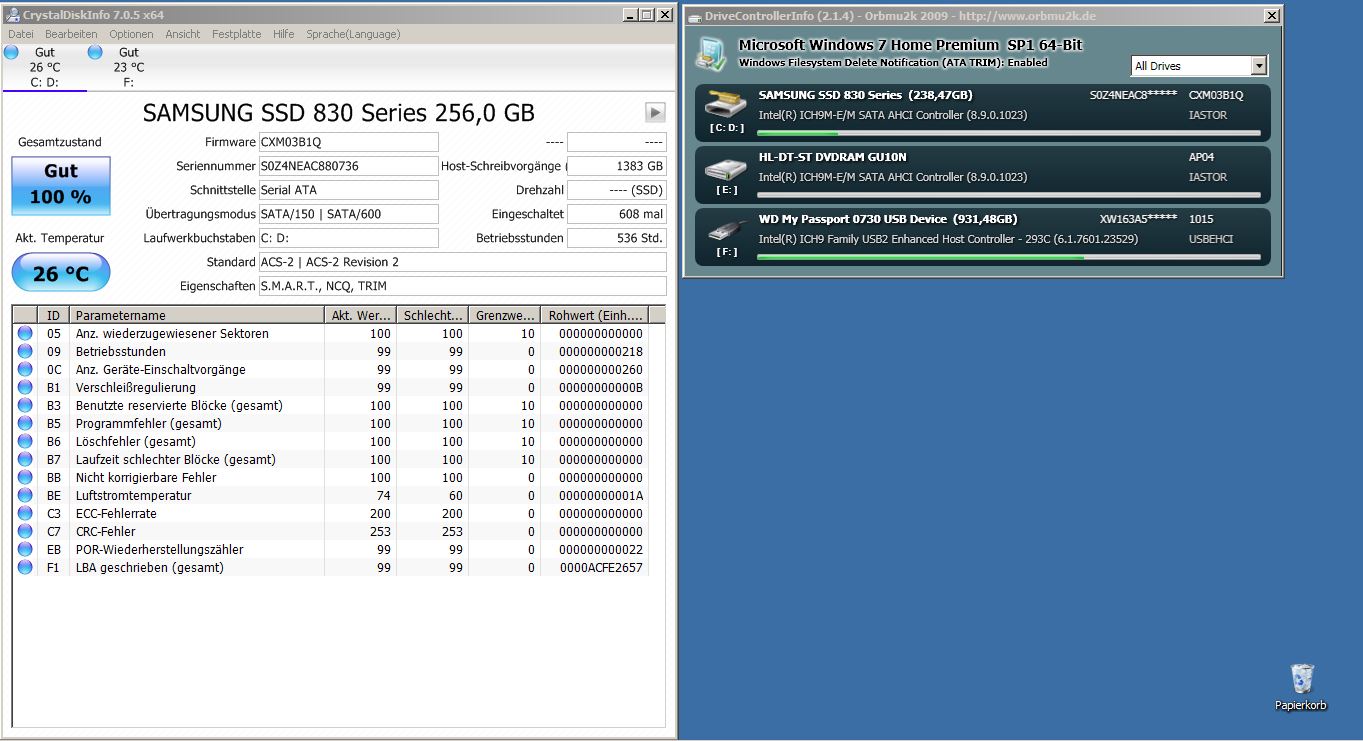Screen dimensions: 1363x741
Task: Open the Sprache(Language) menu
Action: pos(353,34)
